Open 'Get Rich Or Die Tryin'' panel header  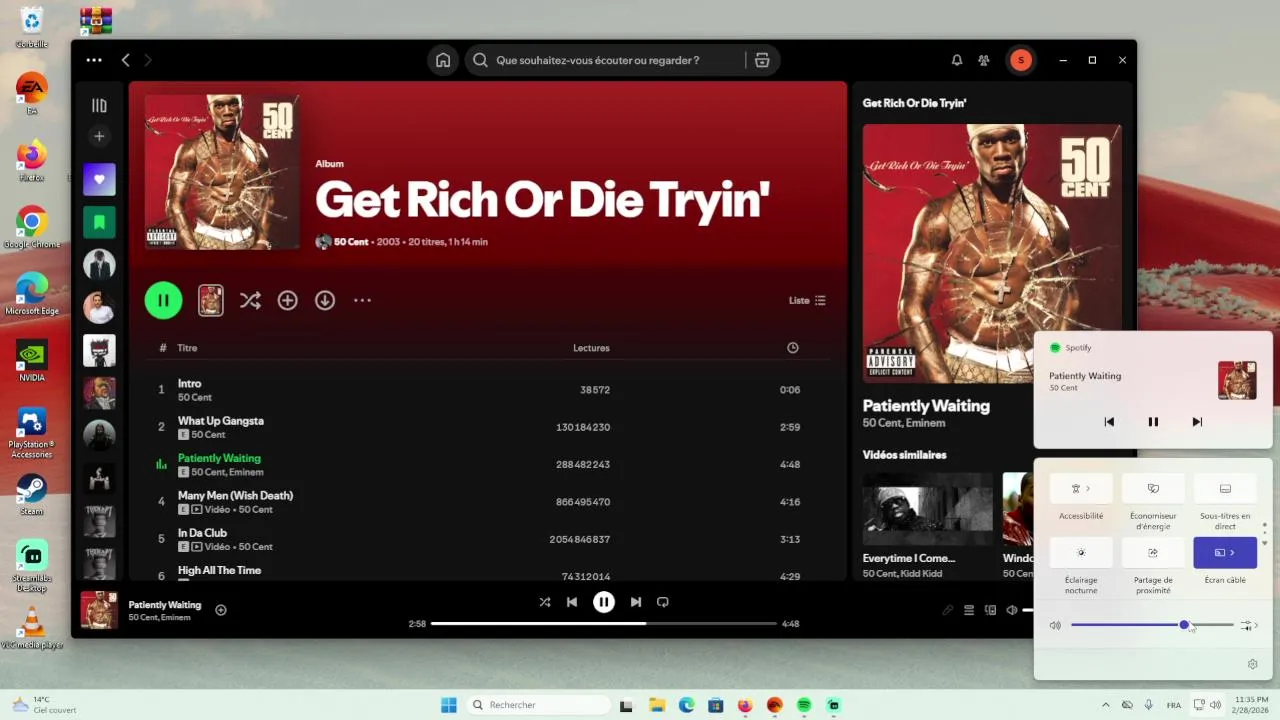pyautogui.click(x=914, y=103)
